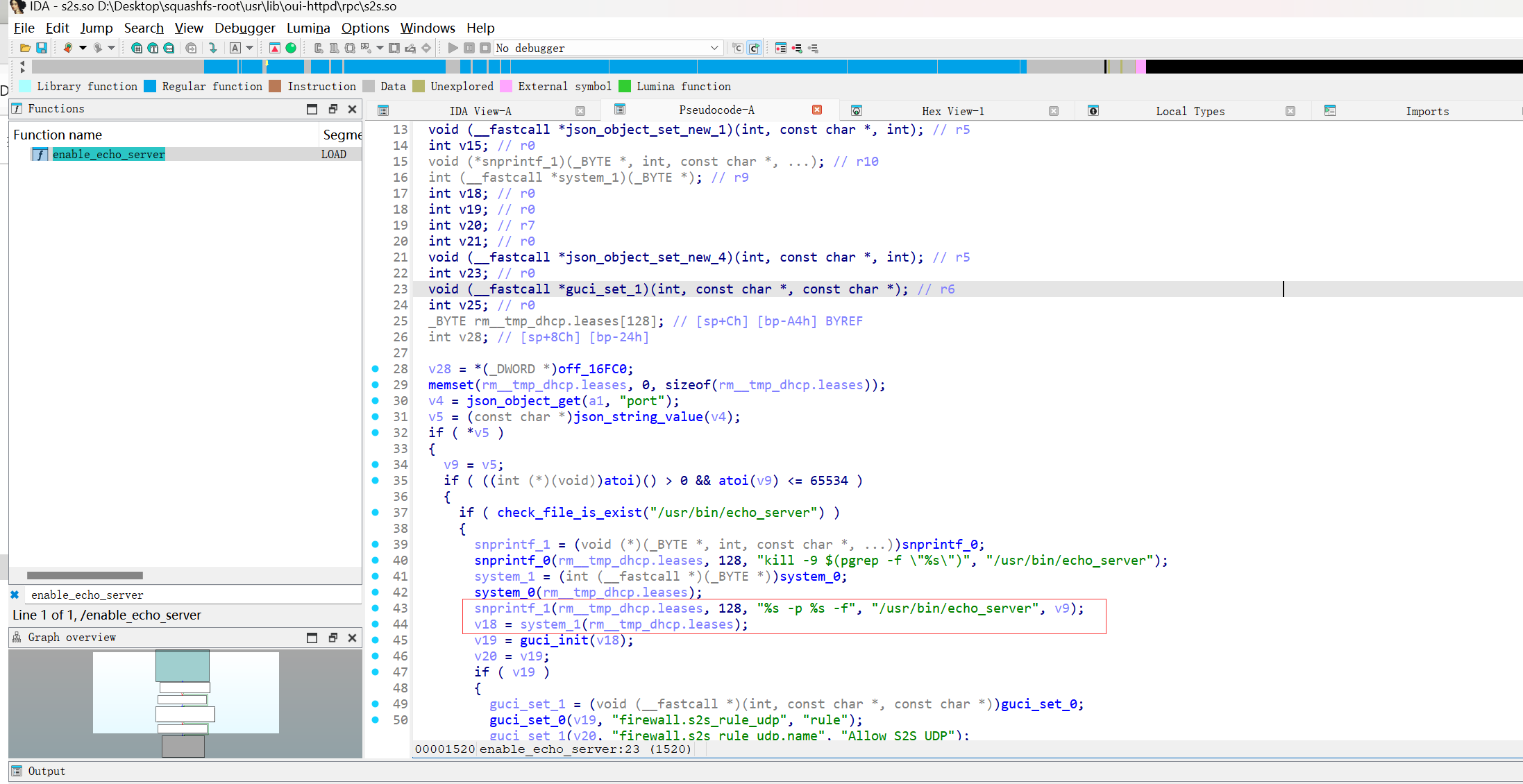Float the Functions panel

[333, 109]
